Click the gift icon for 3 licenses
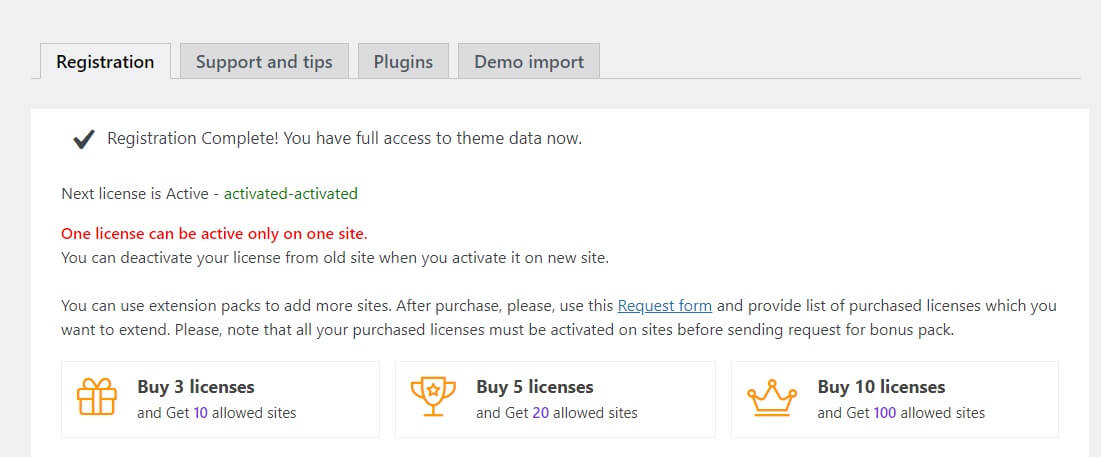The image size is (1101, 457). pyautogui.click(x=97, y=398)
